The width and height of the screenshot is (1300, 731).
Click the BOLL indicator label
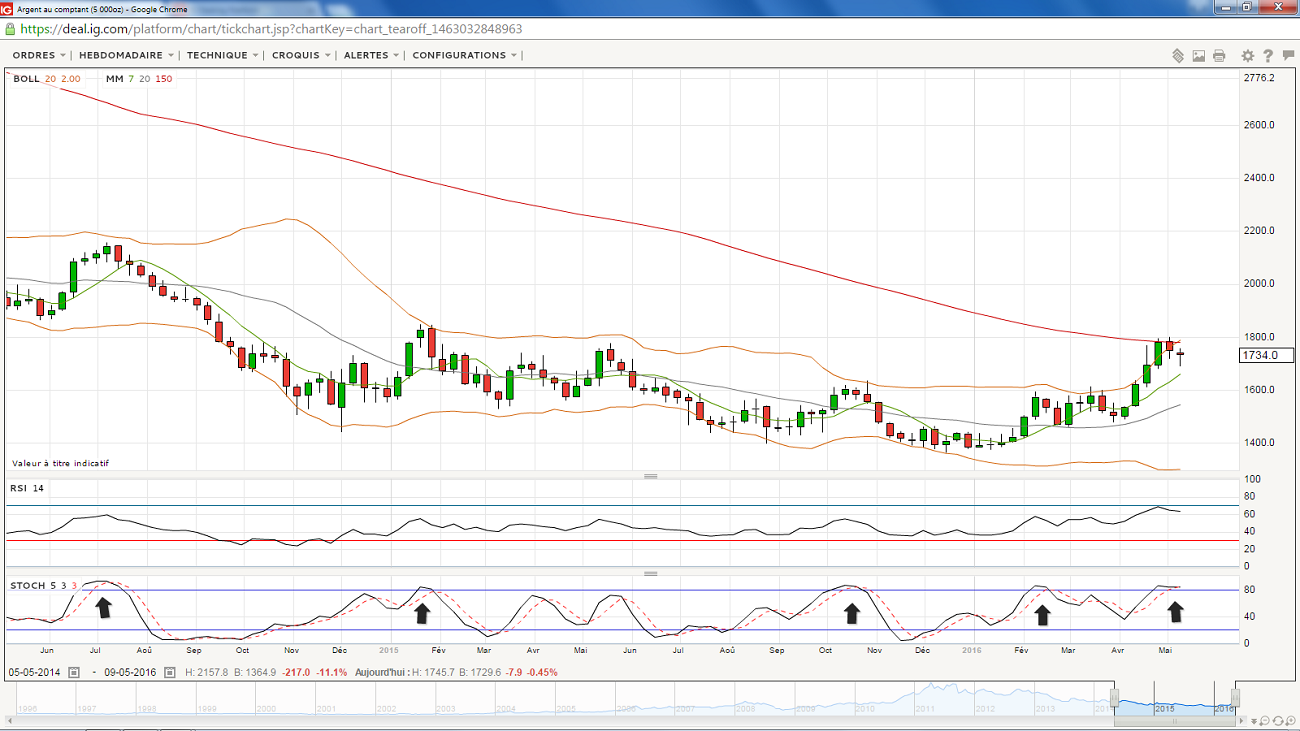(x=27, y=79)
